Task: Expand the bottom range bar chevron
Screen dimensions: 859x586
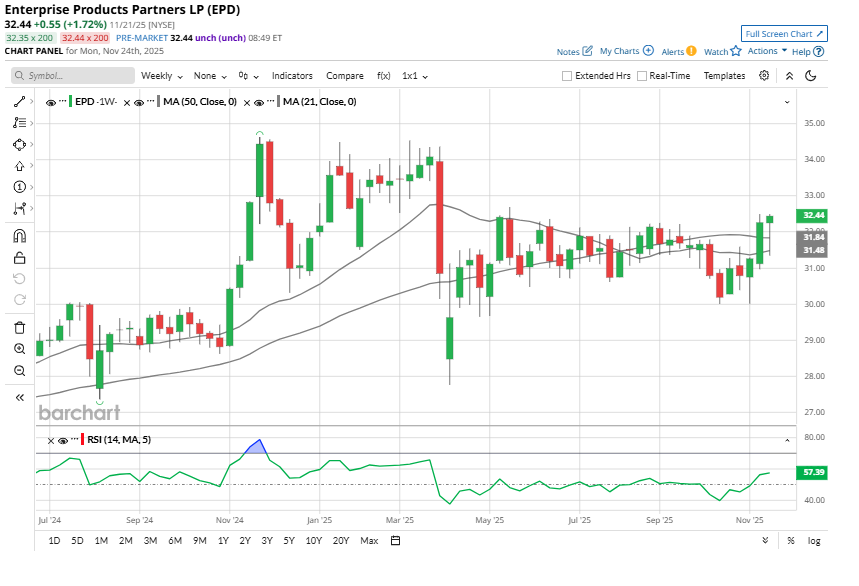Action: (765, 541)
